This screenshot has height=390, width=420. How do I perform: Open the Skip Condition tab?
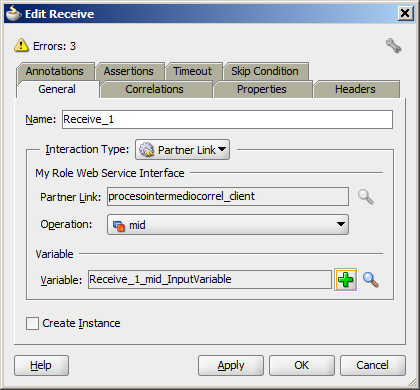point(265,71)
